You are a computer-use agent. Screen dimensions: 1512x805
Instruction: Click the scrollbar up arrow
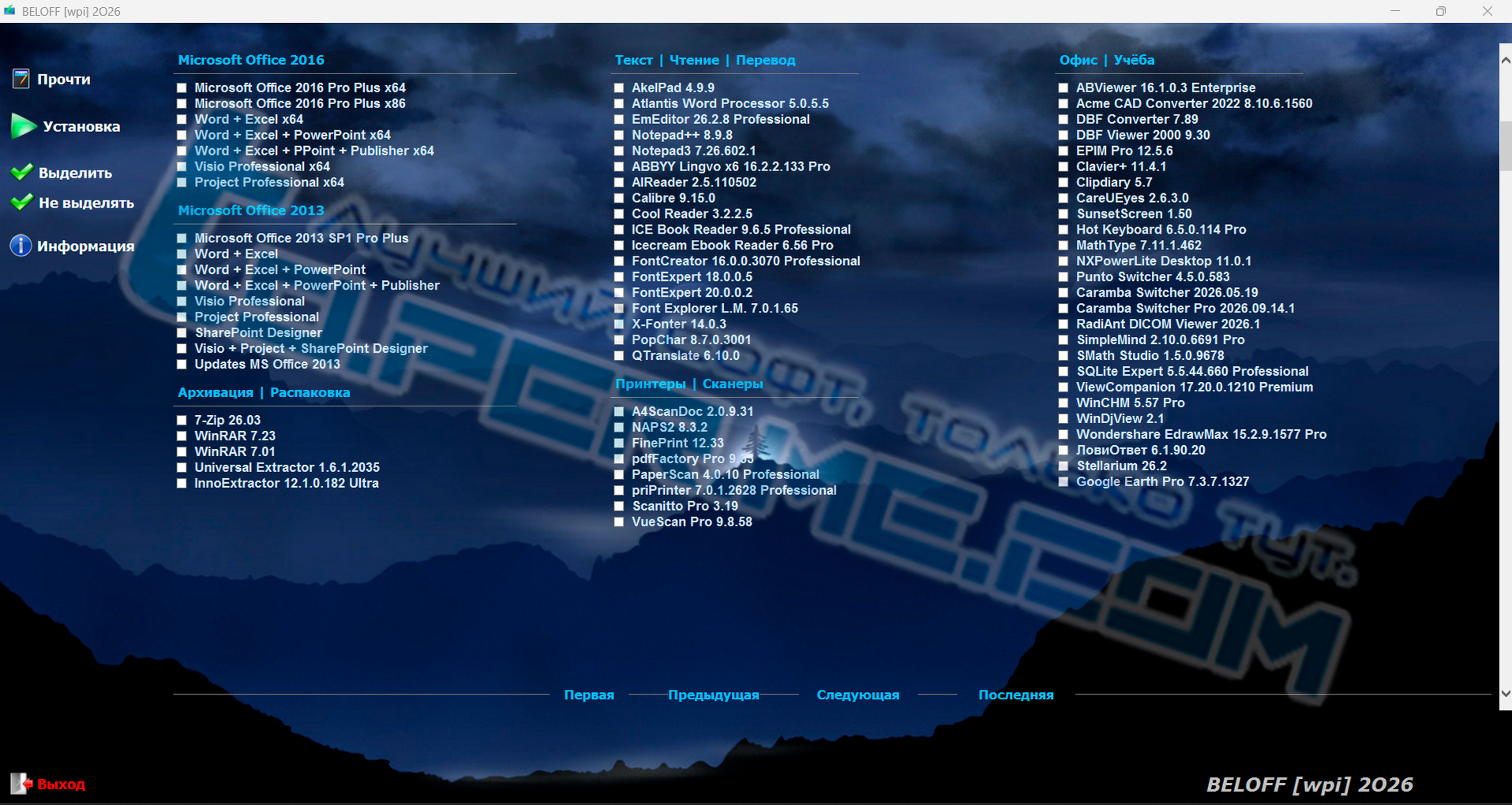tap(1505, 60)
